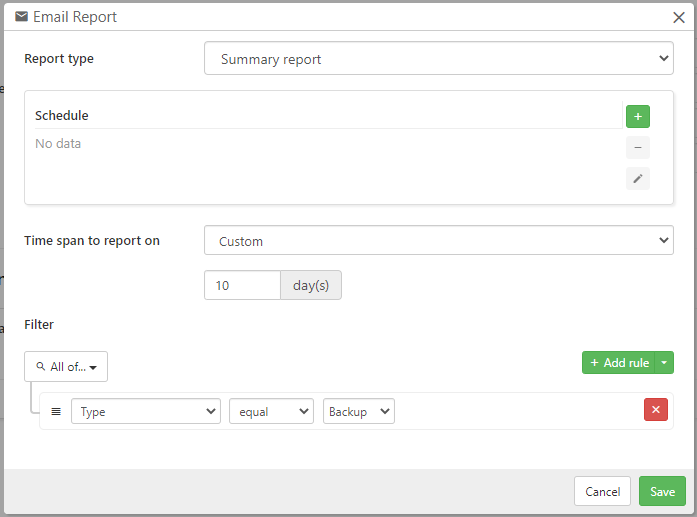The height and width of the screenshot is (517, 697).
Task: Change the 'equal' operator dropdown
Action: [271, 411]
